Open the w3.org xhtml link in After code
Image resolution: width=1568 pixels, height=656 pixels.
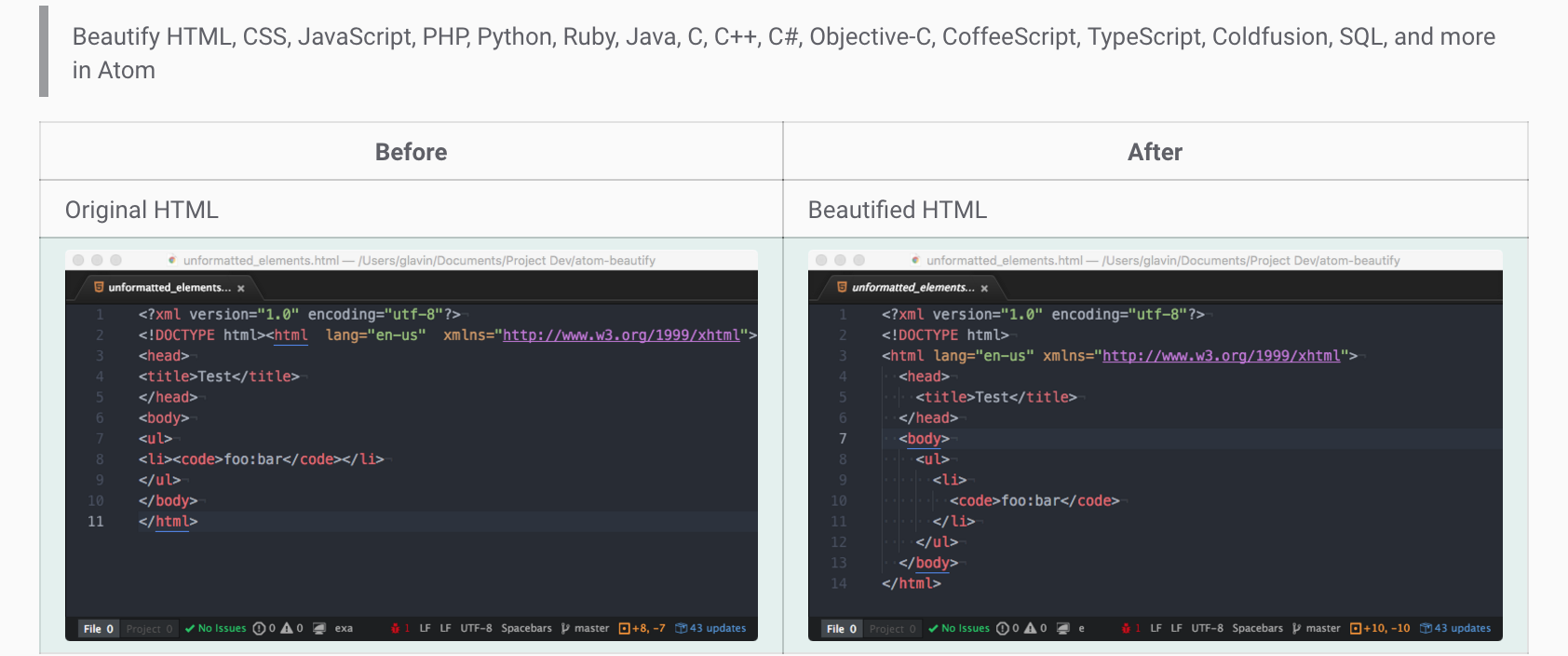click(1221, 356)
